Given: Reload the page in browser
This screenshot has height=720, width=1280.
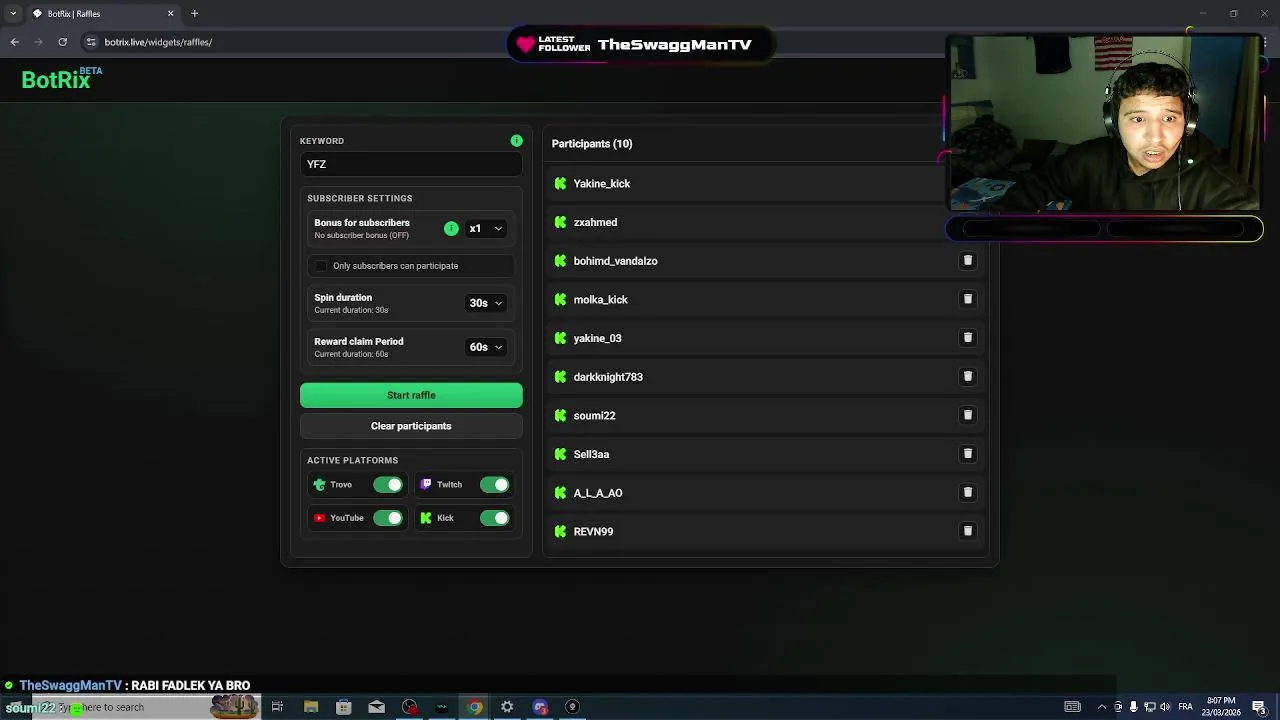Looking at the screenshot, I should (62, 42).
